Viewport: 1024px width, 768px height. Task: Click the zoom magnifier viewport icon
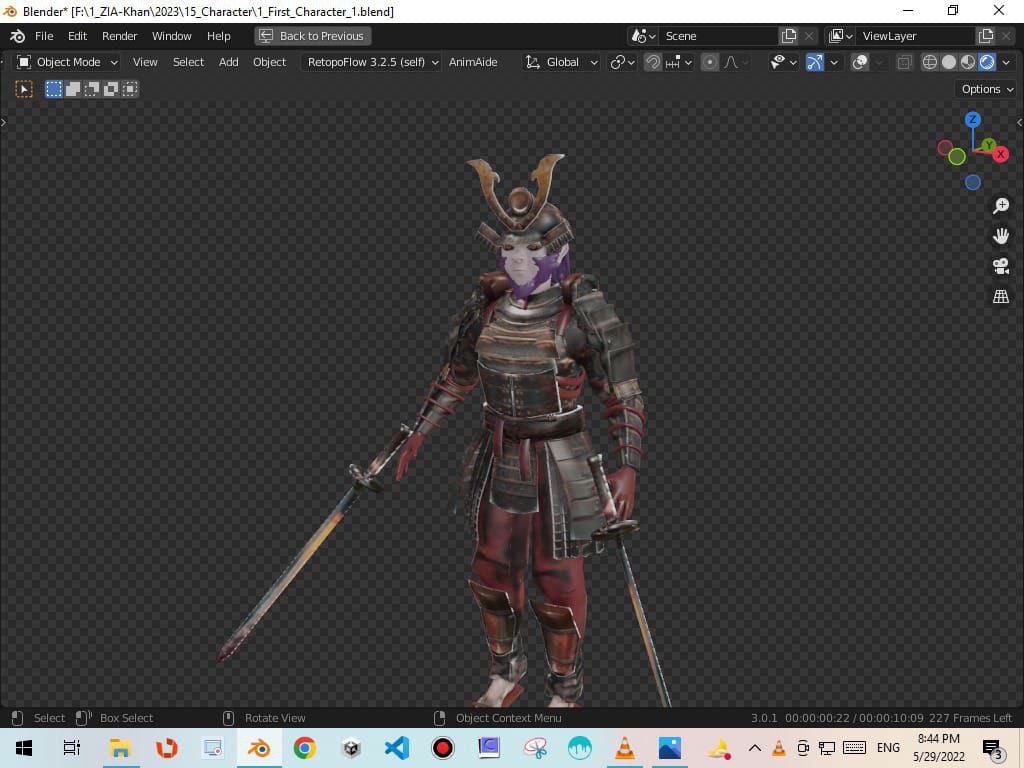pos(1000,206)
